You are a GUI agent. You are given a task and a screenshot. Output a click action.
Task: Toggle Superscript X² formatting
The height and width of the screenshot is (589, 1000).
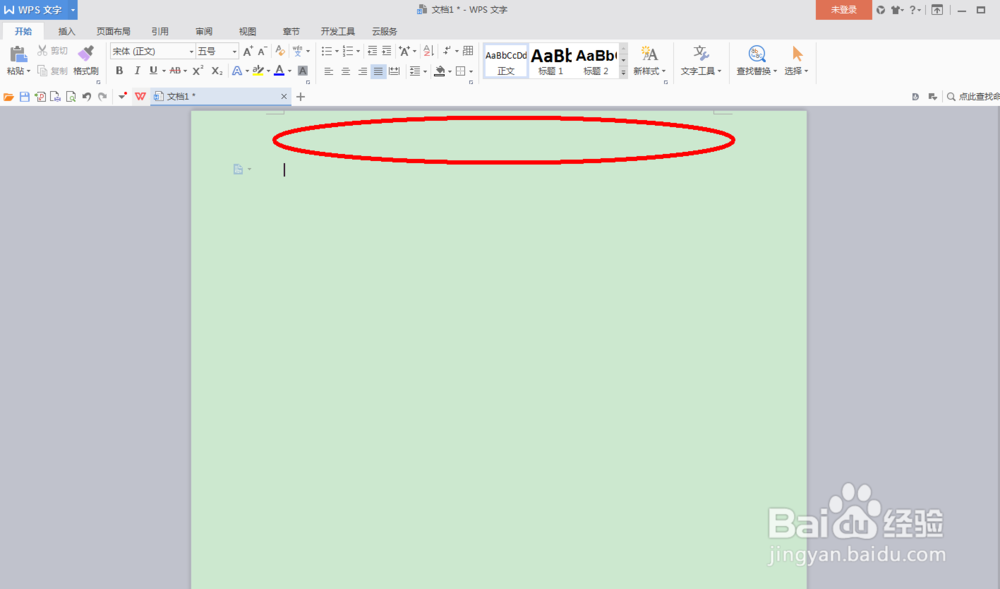tap(198, 71)
